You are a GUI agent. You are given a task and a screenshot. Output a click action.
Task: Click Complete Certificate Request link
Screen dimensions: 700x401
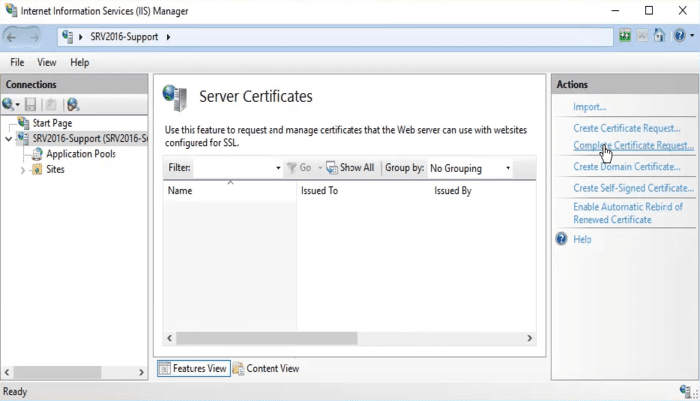(x=633, y=146)
